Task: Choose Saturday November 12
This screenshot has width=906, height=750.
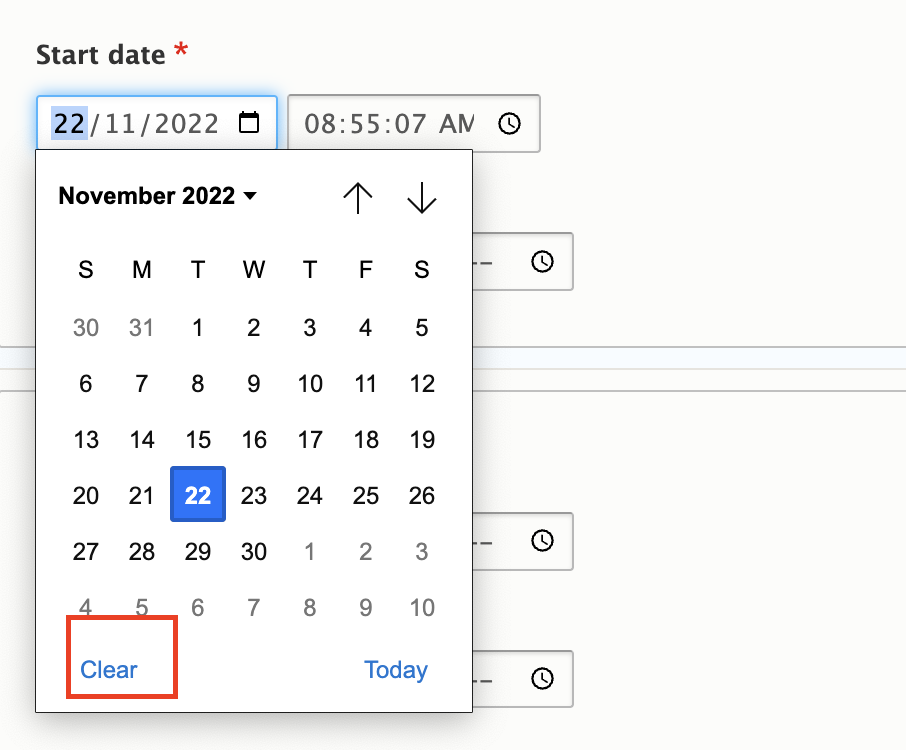Action: point(422,383)
